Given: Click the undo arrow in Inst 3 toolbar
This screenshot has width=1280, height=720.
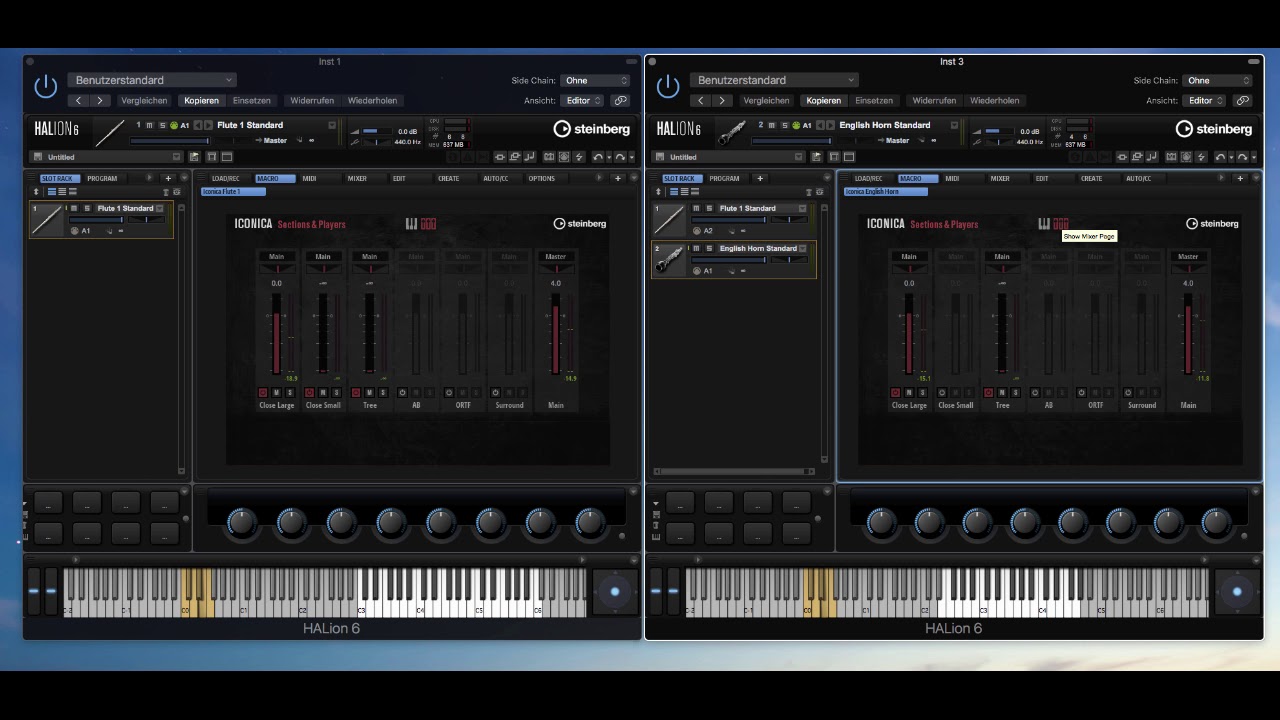Looking at the screenshot, I should 1219,157.
